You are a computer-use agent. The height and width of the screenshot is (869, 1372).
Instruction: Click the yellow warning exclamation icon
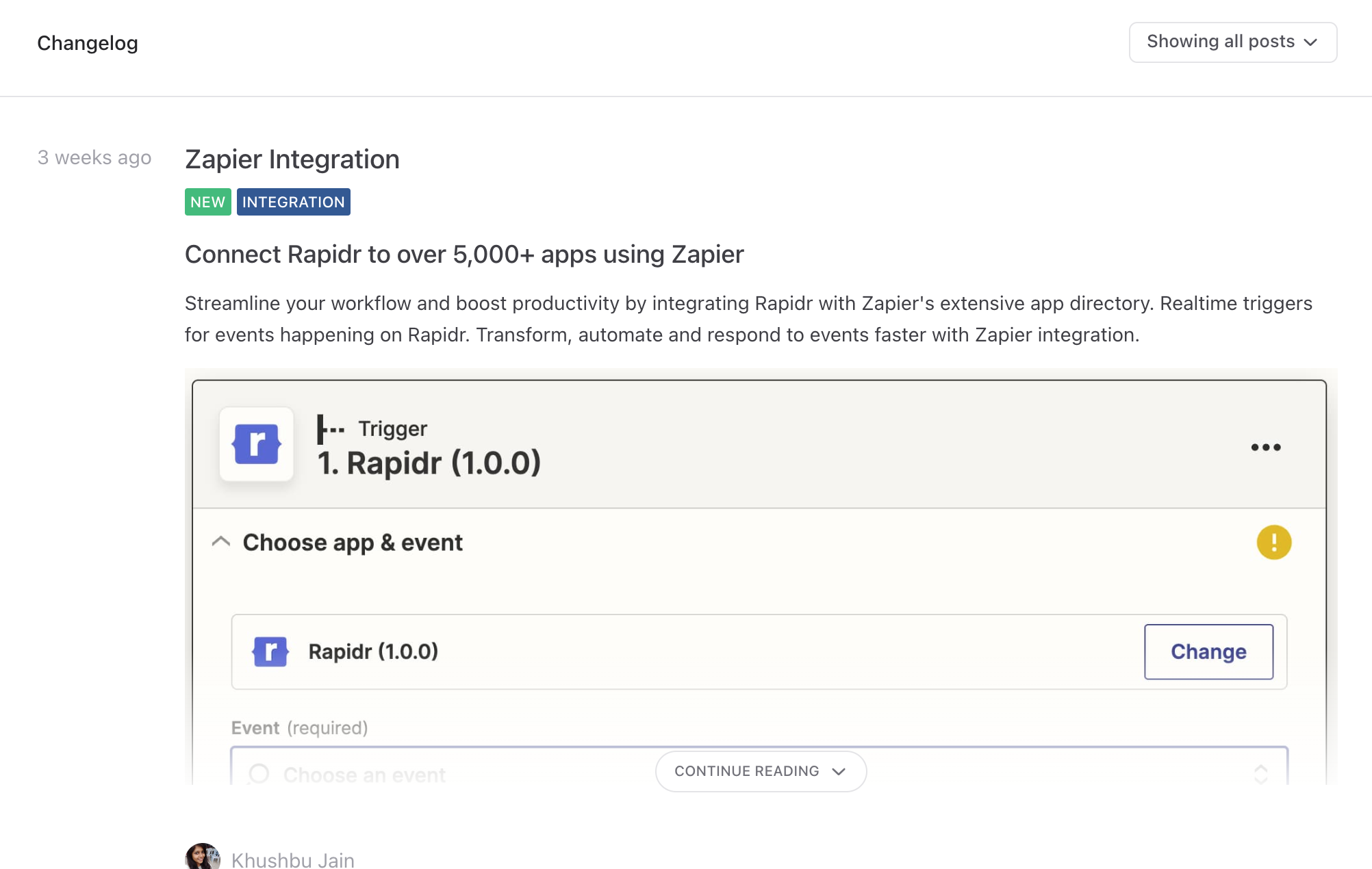(1273, 543)
